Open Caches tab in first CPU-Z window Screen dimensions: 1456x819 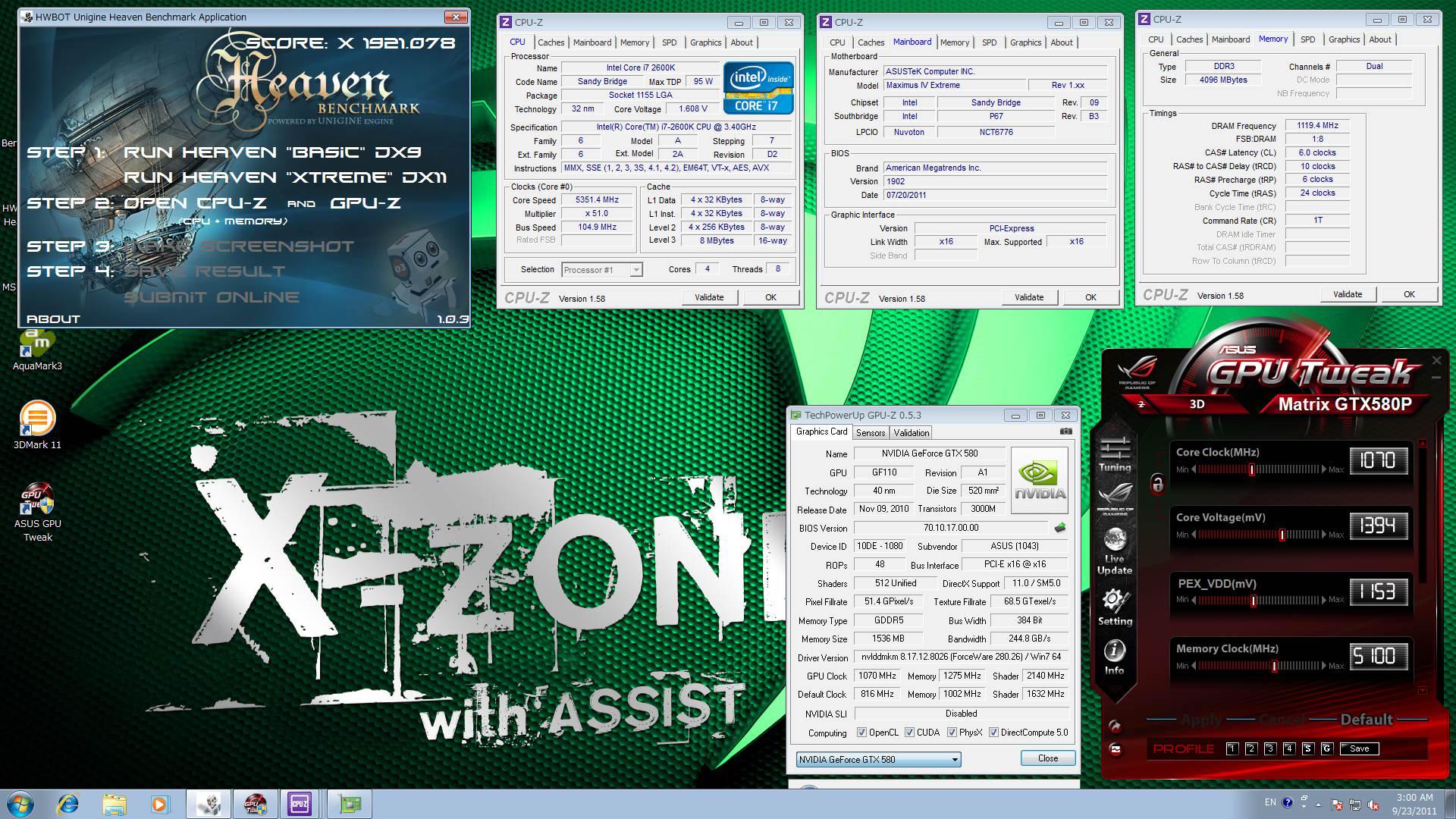(x=551, y=42)
